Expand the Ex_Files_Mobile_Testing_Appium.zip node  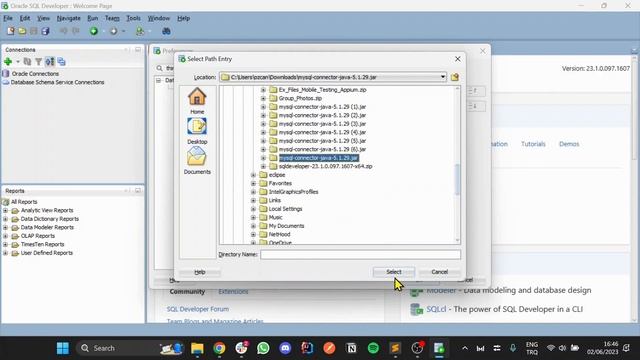(x=263, y=90)
